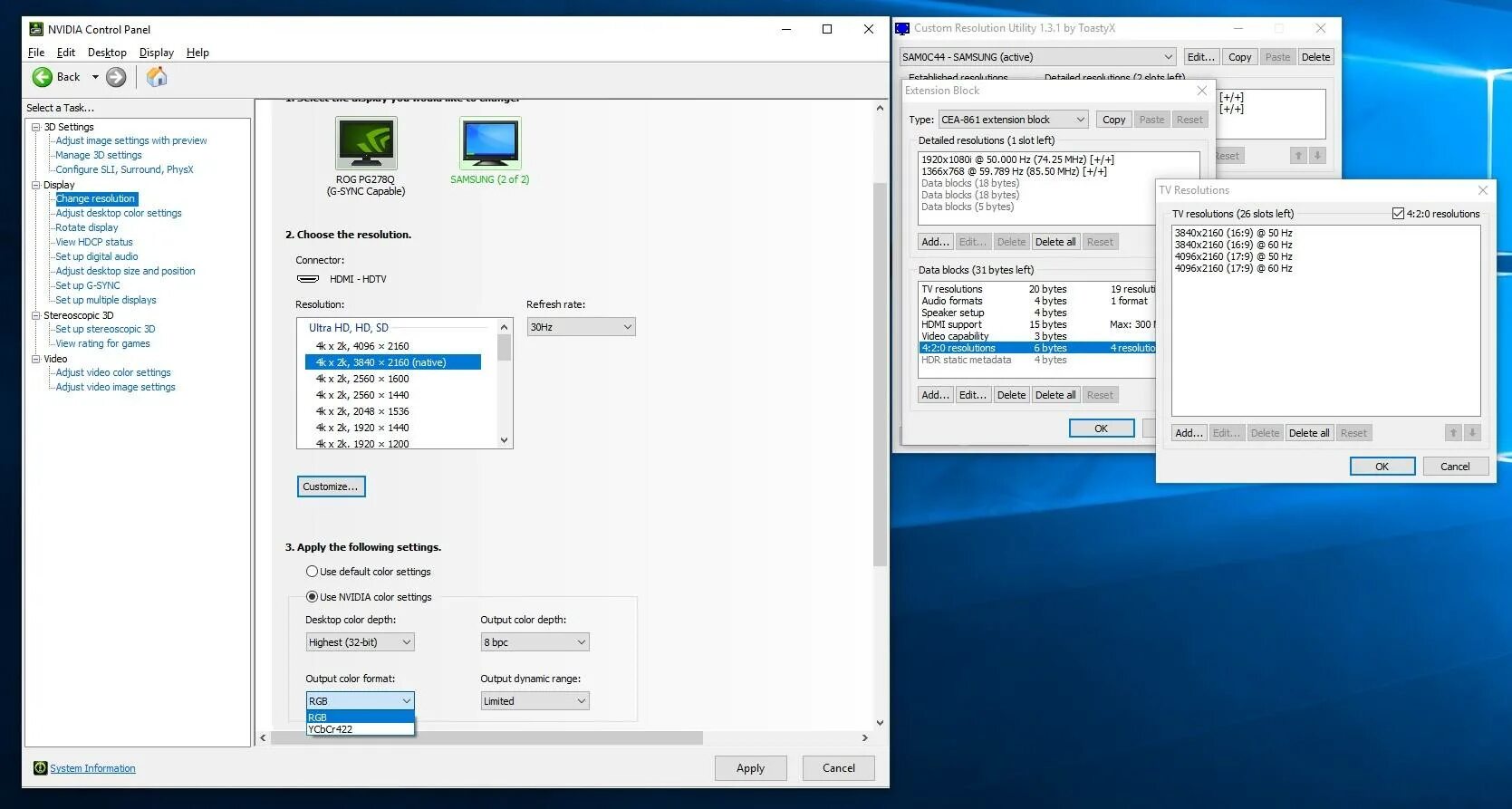Click the Output color format RGB combo box
The width and height of the screenshot is (1512, 809).
pos(360,701)
